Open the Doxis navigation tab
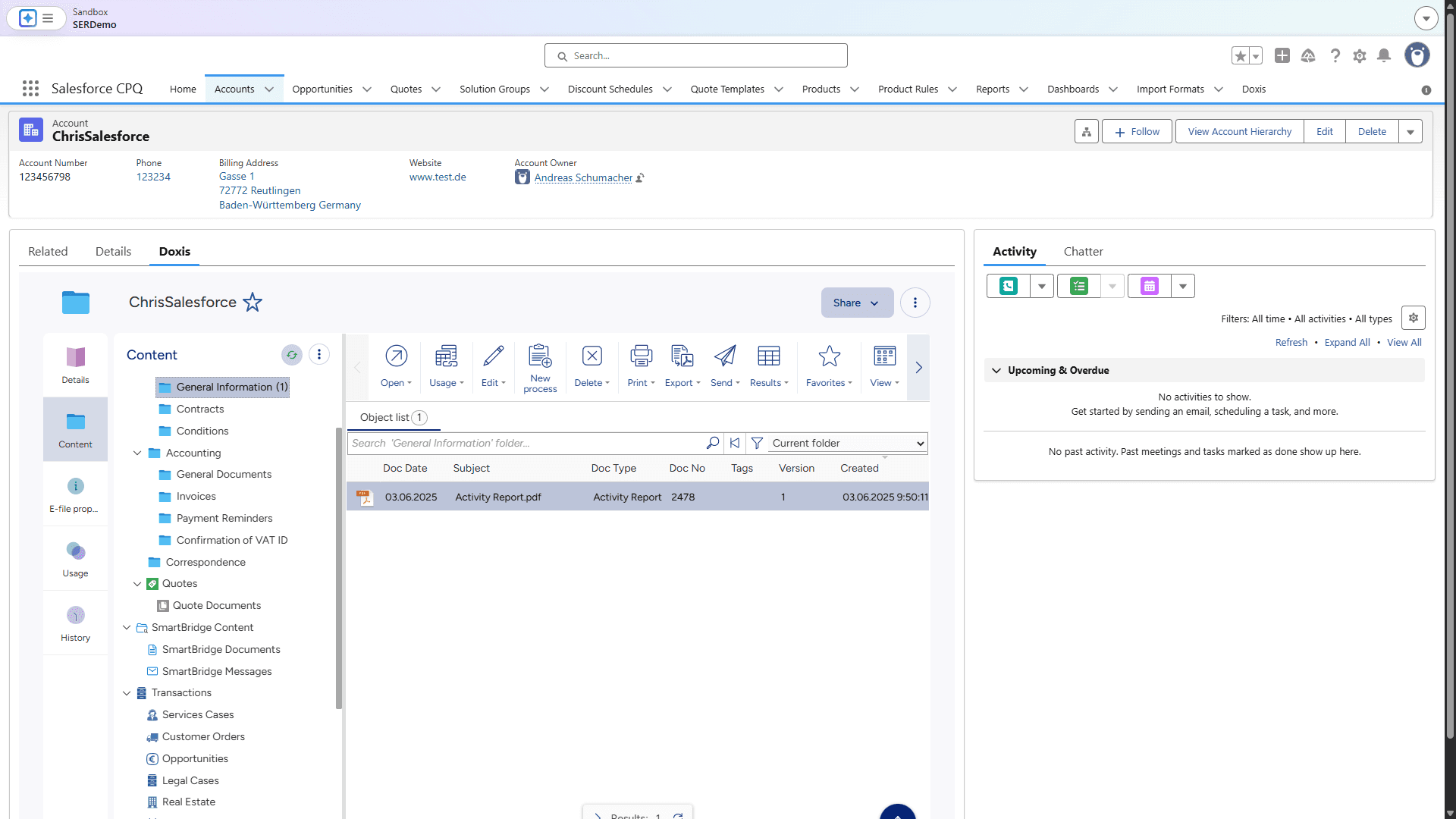The image size is (1456, 819). [x=1254, y=89]
